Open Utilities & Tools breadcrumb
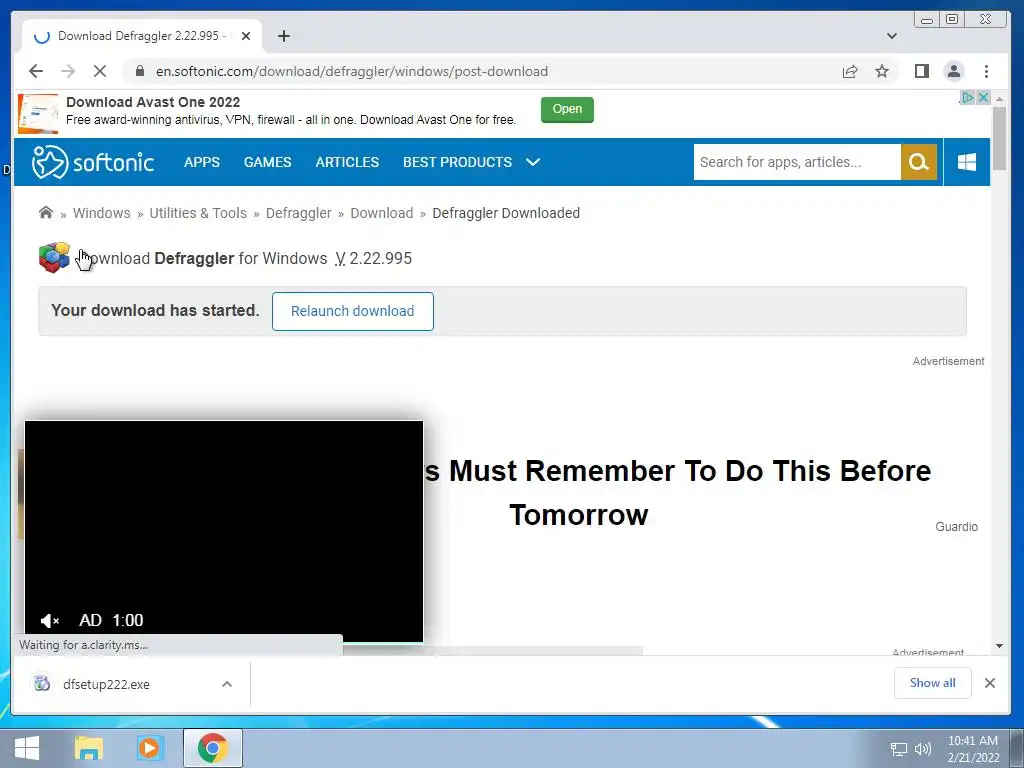The image size is (1024, 768). click(198, 213)
